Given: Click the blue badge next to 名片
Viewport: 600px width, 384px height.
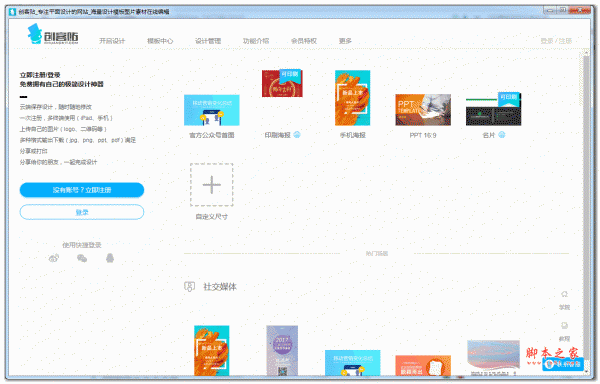Looking at the screenshot, I should coord(502,135).
